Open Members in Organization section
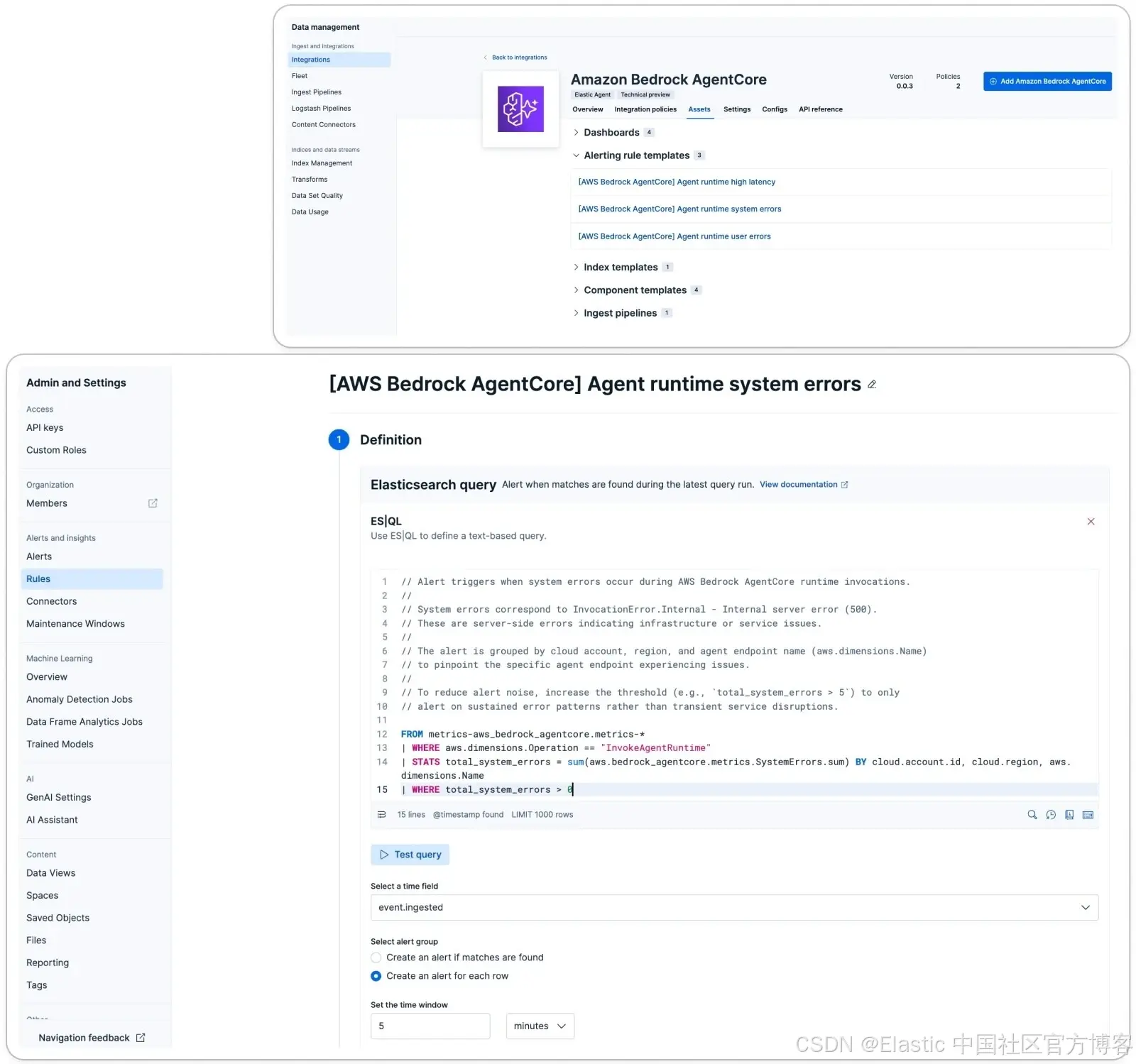Screen dimensions: 1136x1064 pos(47,503)
